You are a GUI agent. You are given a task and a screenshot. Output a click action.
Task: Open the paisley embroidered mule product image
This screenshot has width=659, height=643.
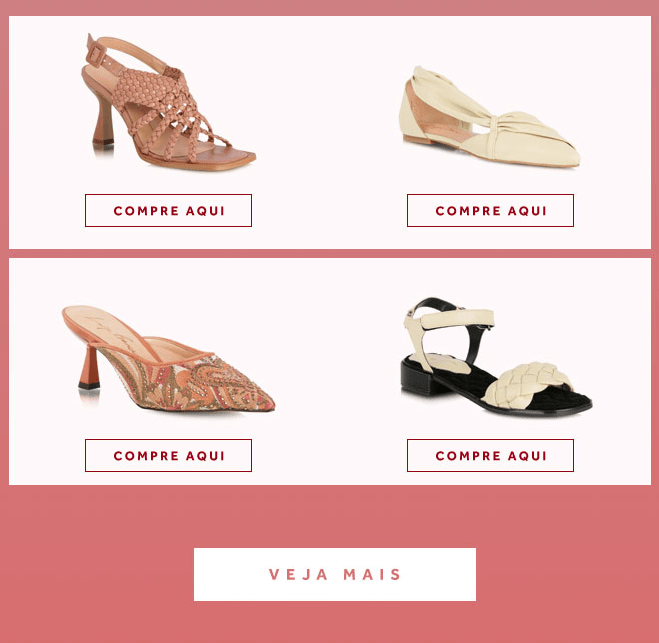(x=168, y=358)
